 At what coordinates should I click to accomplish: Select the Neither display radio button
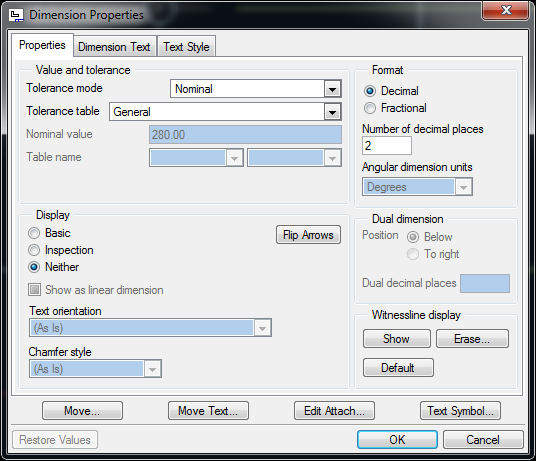coord(34,267)
